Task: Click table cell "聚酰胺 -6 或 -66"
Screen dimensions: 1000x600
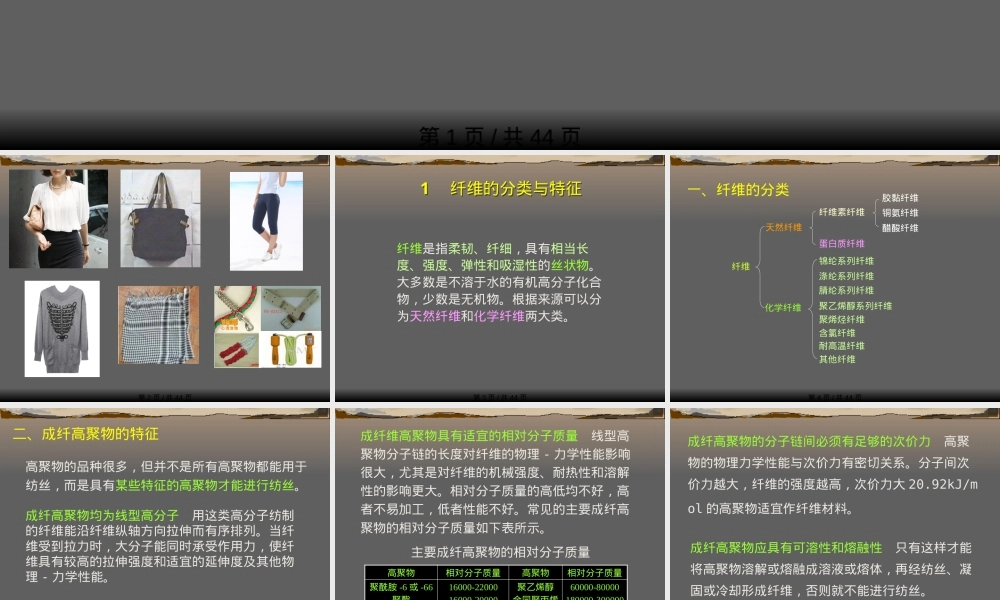Action: pos(401,587)
